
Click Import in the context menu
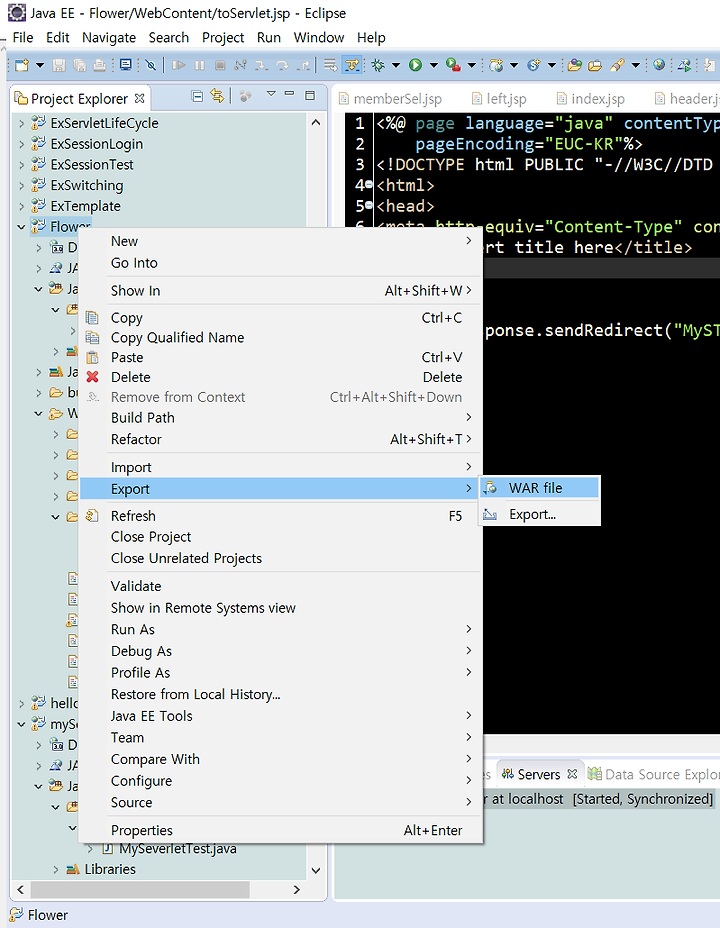280,468
